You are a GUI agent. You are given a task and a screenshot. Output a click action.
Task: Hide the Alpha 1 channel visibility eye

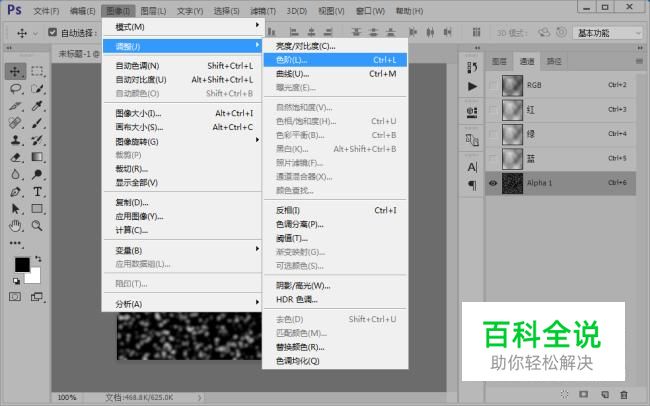493,182
